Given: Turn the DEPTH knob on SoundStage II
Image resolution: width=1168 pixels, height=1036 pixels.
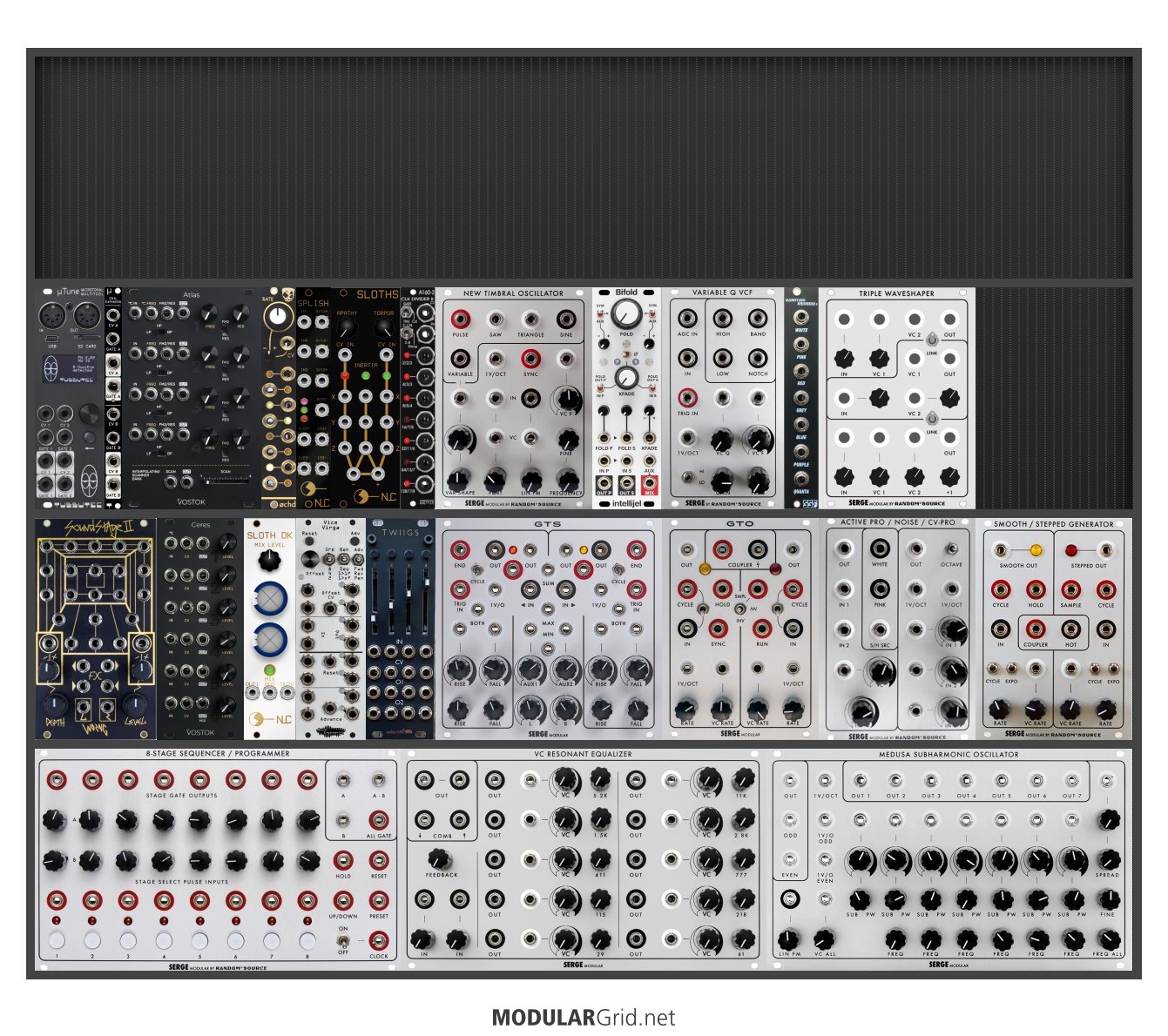Looking at the screenshot, I should [x=55, y=703].
